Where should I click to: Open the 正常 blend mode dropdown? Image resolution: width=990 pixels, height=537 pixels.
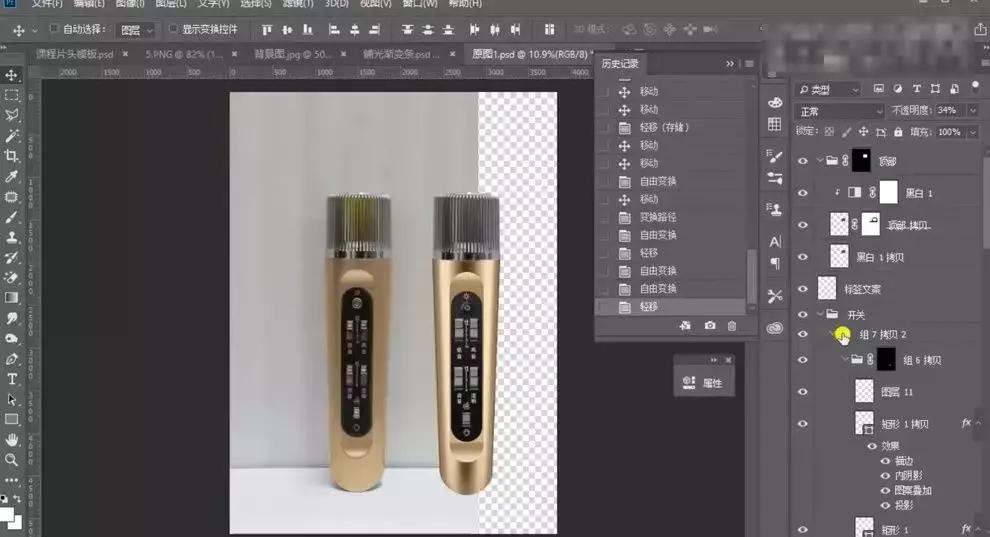tap(839, 111)
